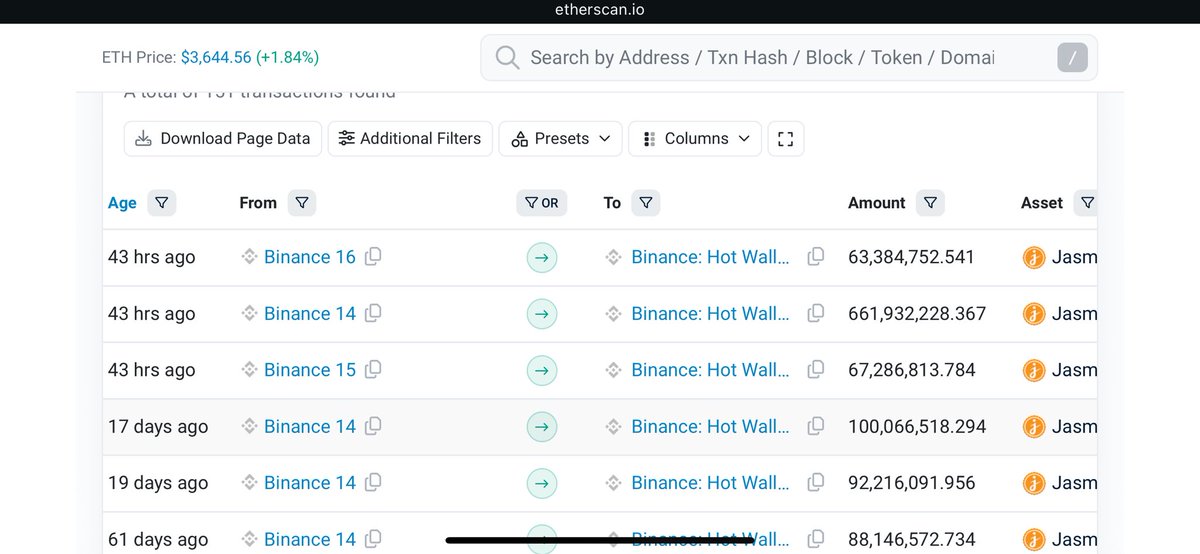The width and height of the screenshot is (1200, 554).
Task: Open Binance 14 link in 17 days ago row
Action: pos(309,426)
